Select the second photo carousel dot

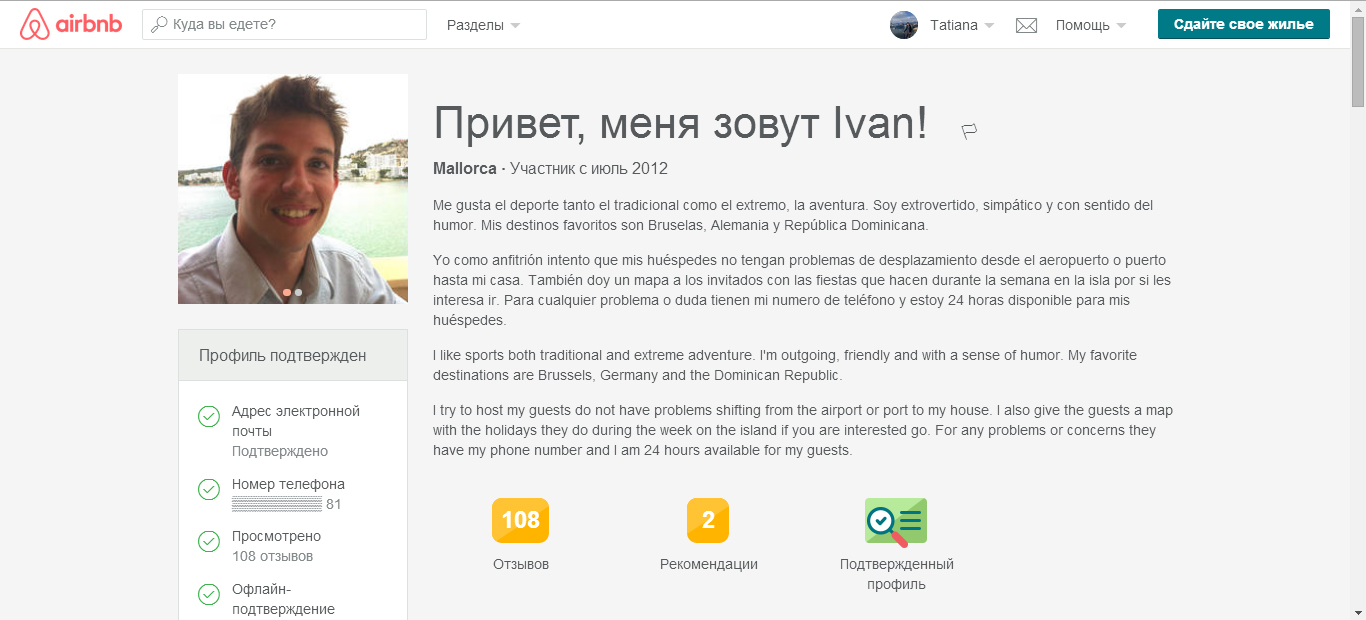pos(298,292)
